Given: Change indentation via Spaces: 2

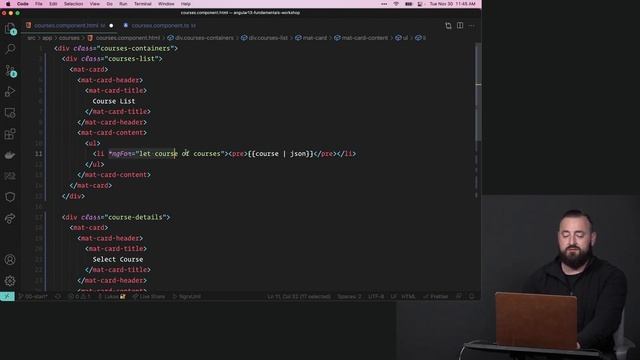Looking at the screenshot, I should point(349,296).
